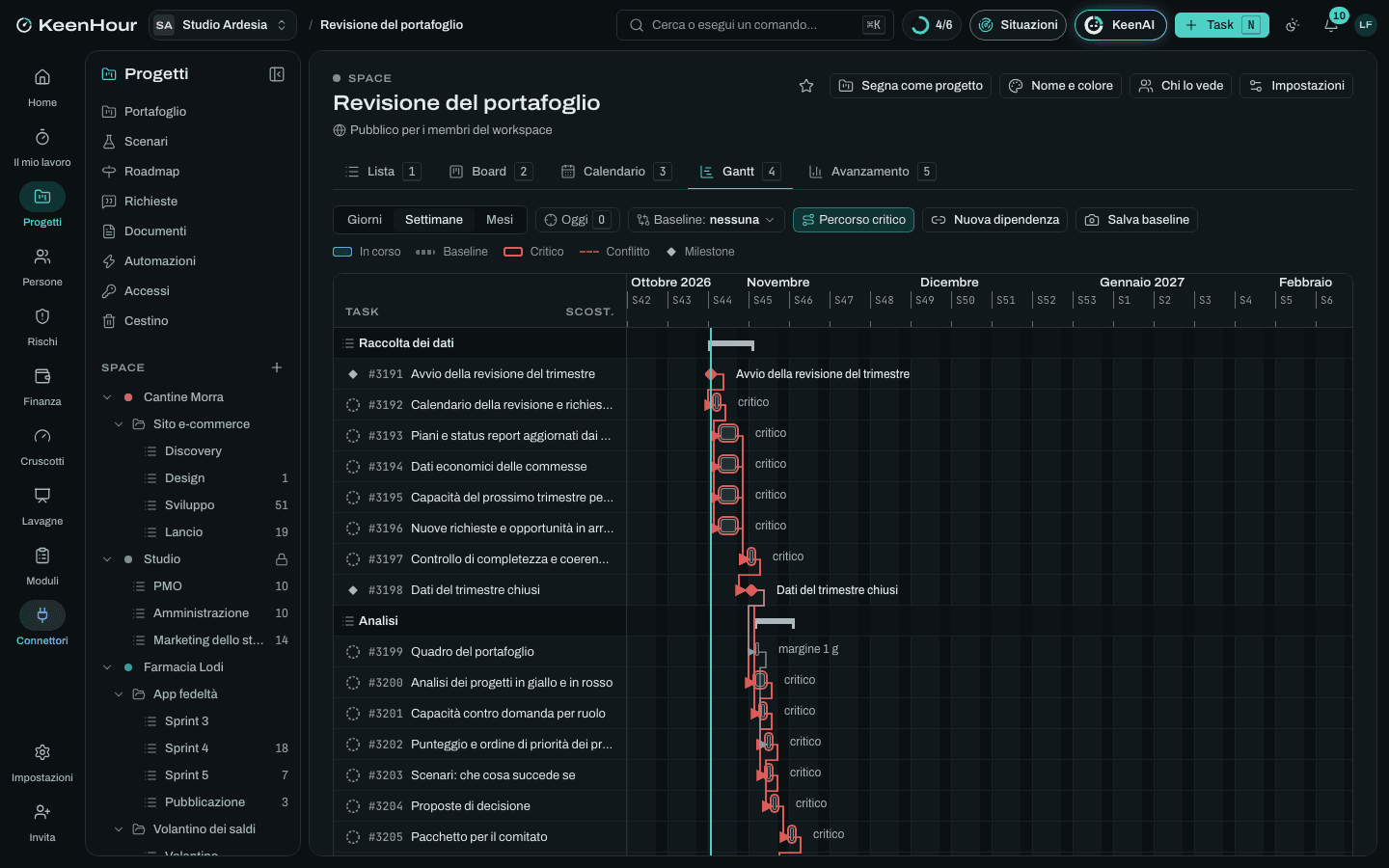
Task: Switch to the Avanzamento view tab
Action: [x=871, y=172]
